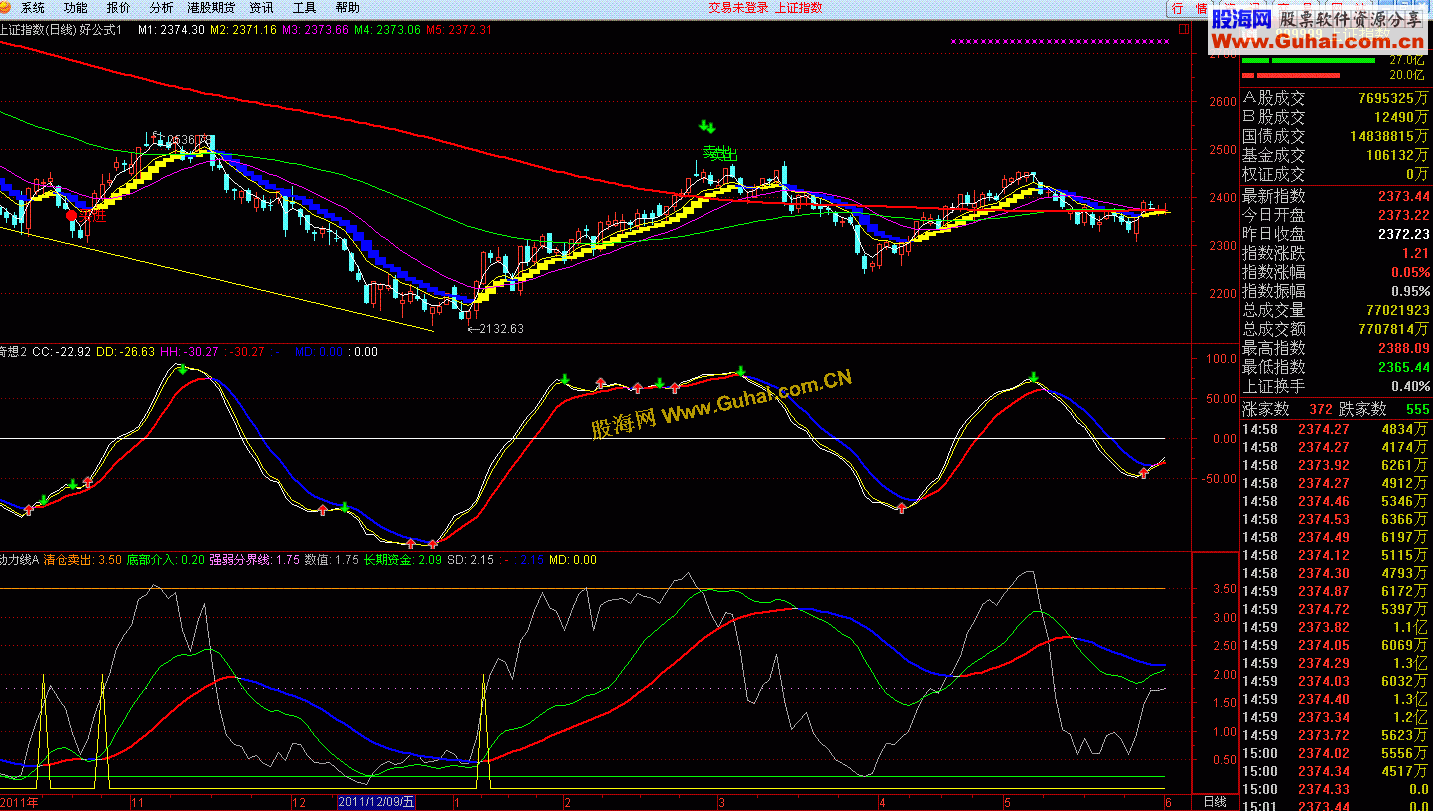Click the DD: -26.63 indicator value
1433x811 pixels.
point(125,351)
